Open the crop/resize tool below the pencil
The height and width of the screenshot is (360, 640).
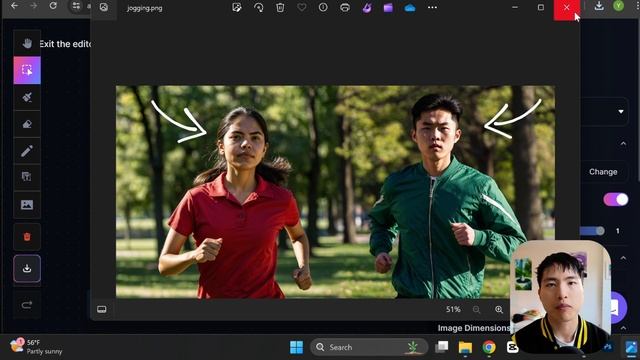[x=27, y=177]
